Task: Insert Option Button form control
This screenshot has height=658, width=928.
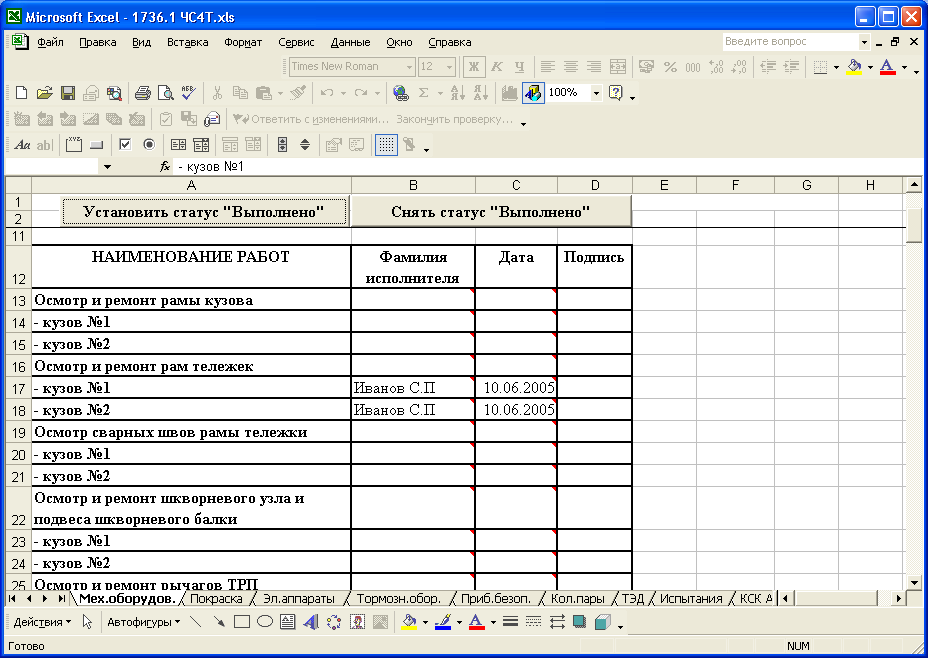Action: click(x=149, y=144)
